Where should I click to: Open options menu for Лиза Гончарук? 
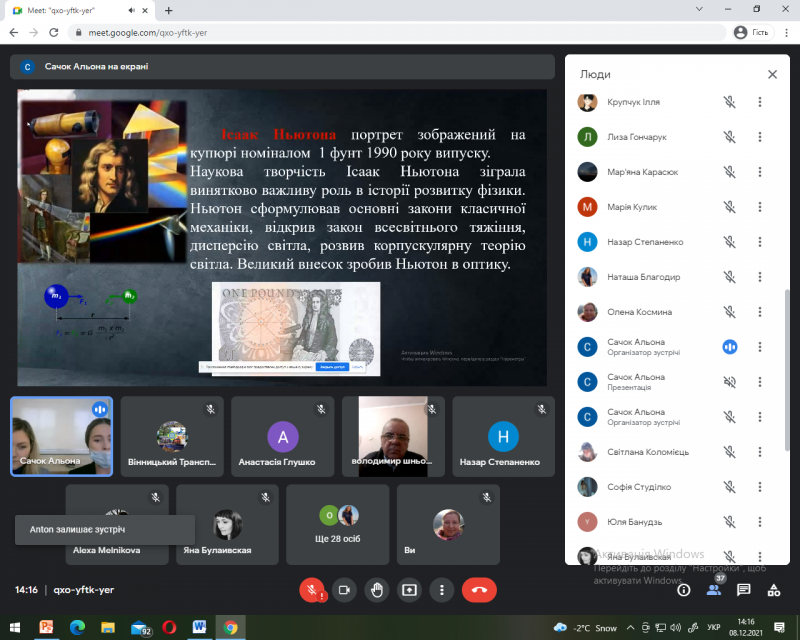coord(760,137)
